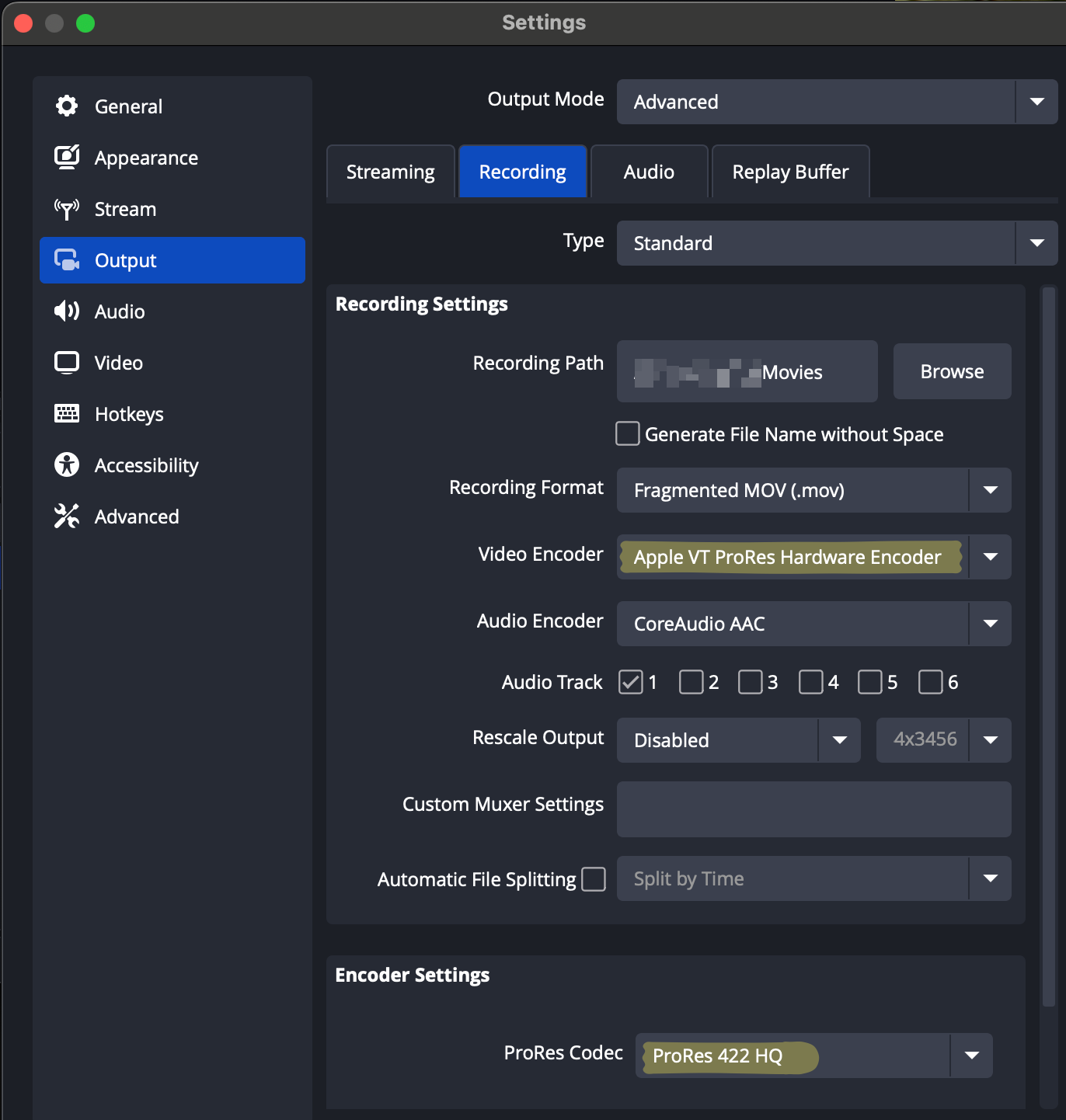Click the Browse button
1066x1120 pixels.
(952, 371)
